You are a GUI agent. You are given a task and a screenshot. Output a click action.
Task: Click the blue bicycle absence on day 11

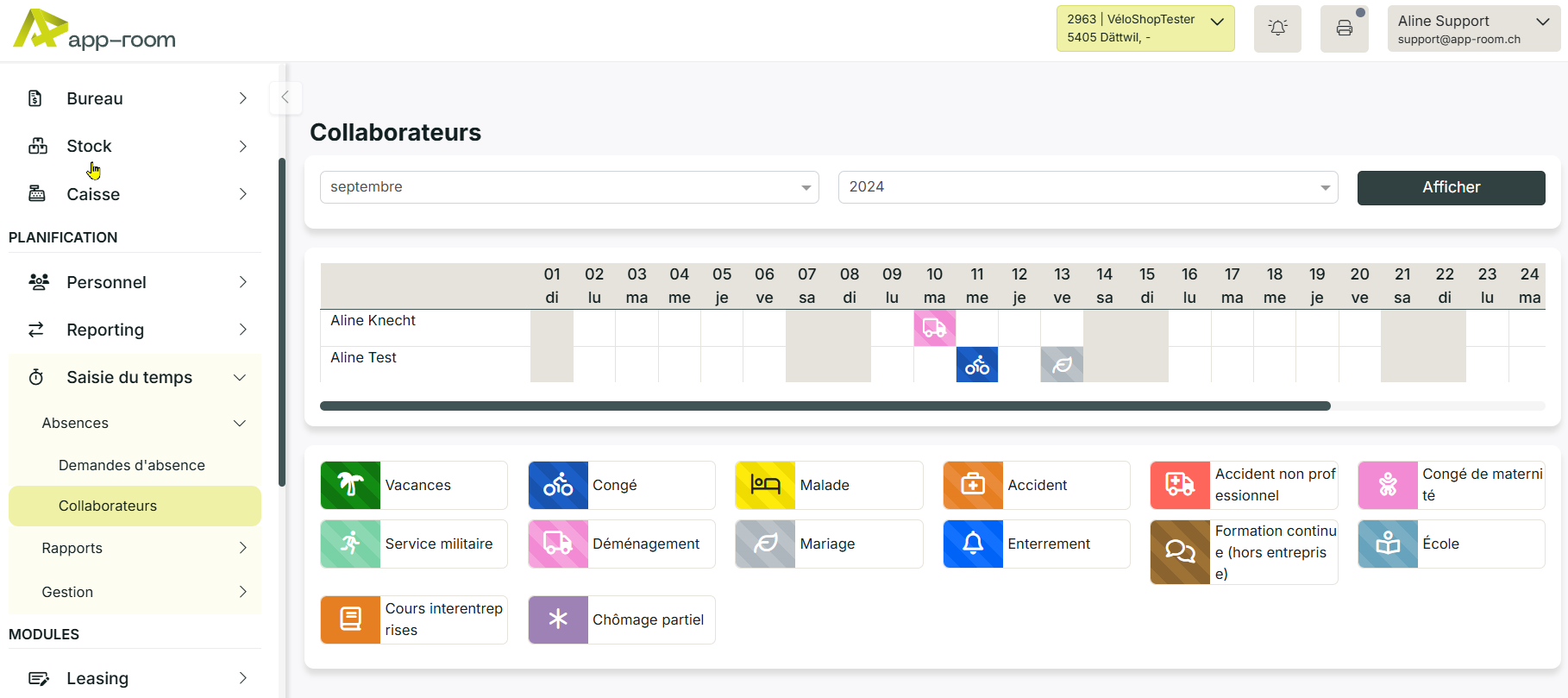976,365
